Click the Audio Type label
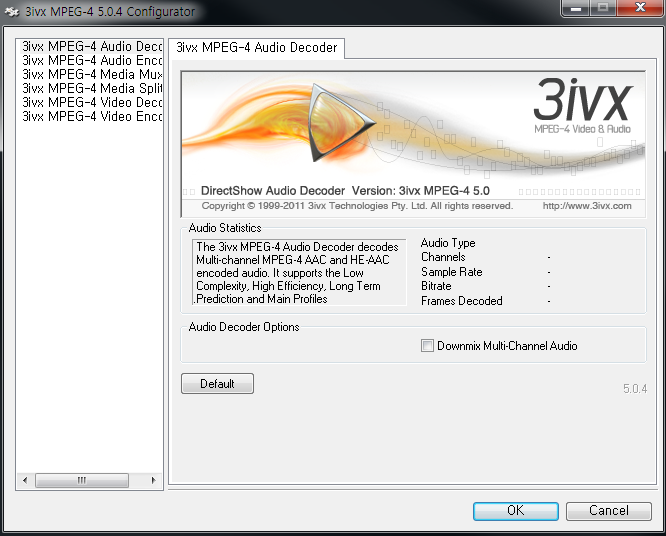The image size is (666, 536). pos(448,243)
